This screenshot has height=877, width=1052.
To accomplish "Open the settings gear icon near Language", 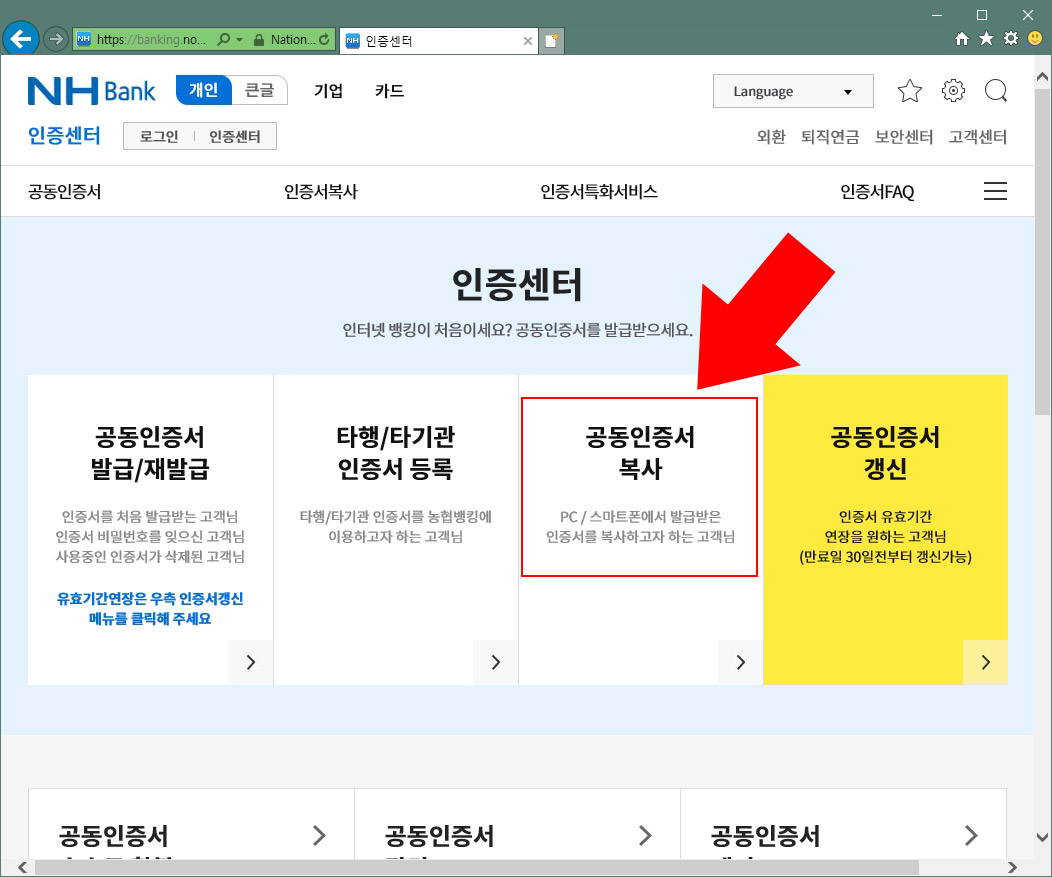I will coord(953,91).
